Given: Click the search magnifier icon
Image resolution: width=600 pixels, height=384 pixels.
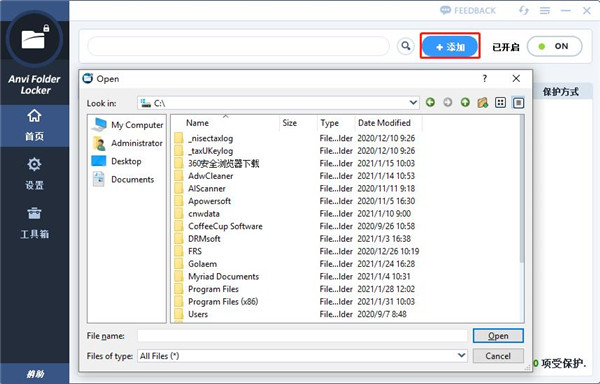Looking at the screenshot, I should coord(406,46).
